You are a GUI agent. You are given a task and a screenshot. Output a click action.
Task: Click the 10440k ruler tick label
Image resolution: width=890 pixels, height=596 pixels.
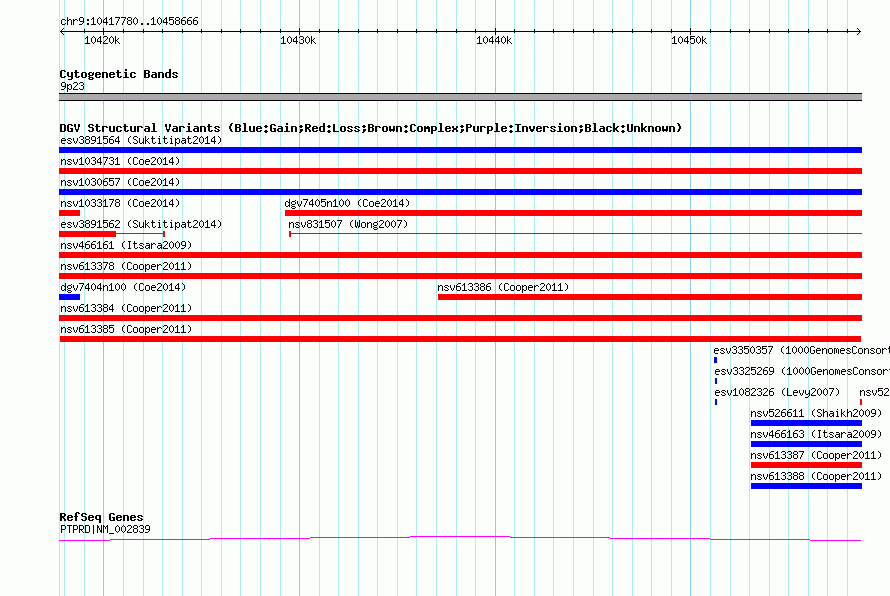pyautogui.click(x=494, y=40)
